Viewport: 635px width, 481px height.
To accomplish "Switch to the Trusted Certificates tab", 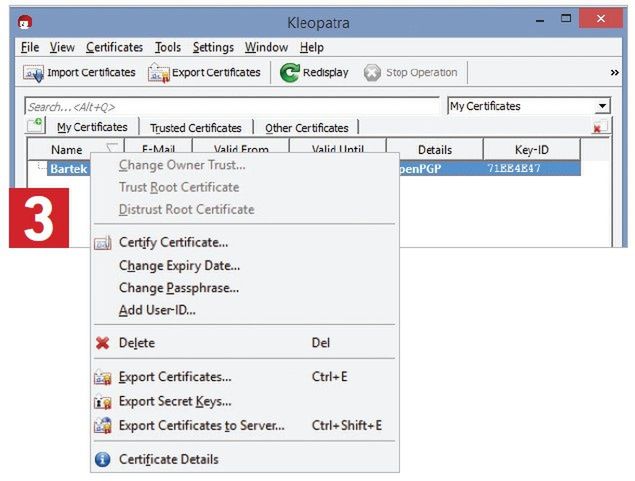I will click(196, 128).
